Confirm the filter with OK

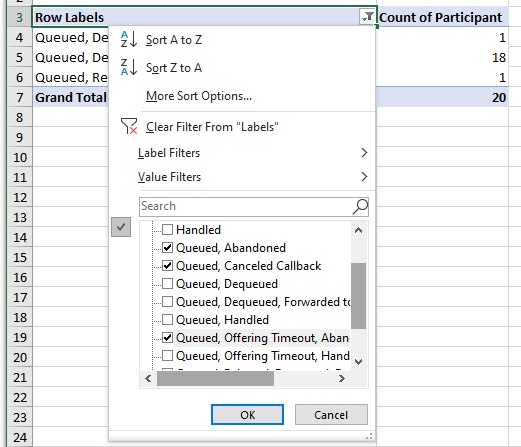tap(247, 415)
